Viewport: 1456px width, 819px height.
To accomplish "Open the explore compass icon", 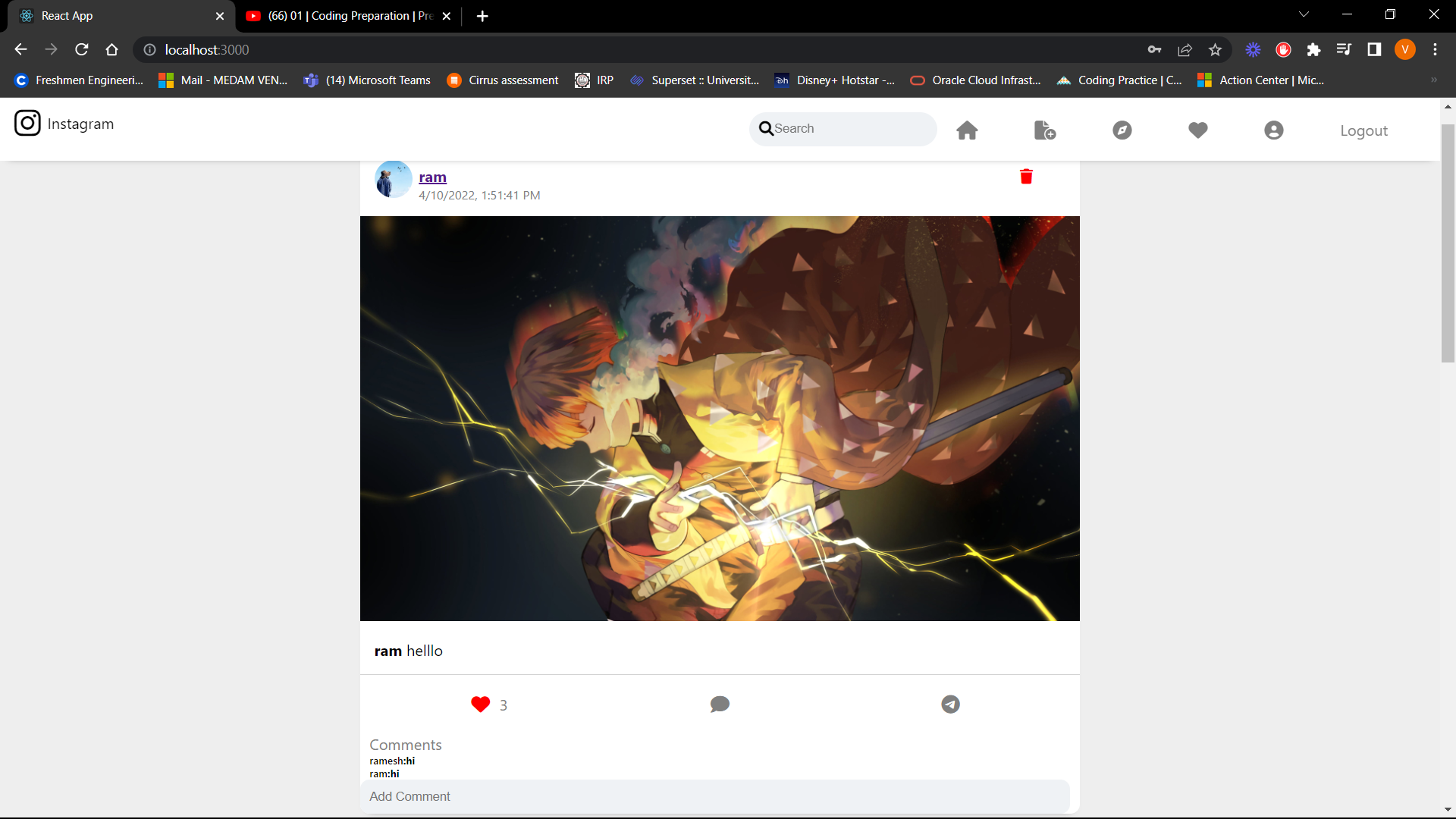I will pyautogui.click(x=1121, y=130).
